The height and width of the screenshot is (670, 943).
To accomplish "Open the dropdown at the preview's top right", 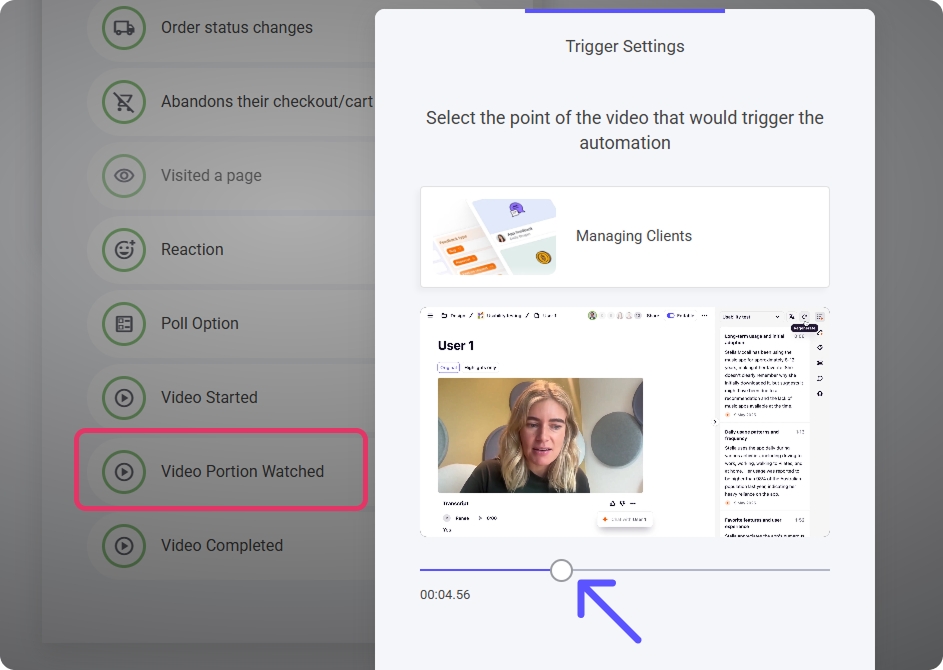I will 750,316.
